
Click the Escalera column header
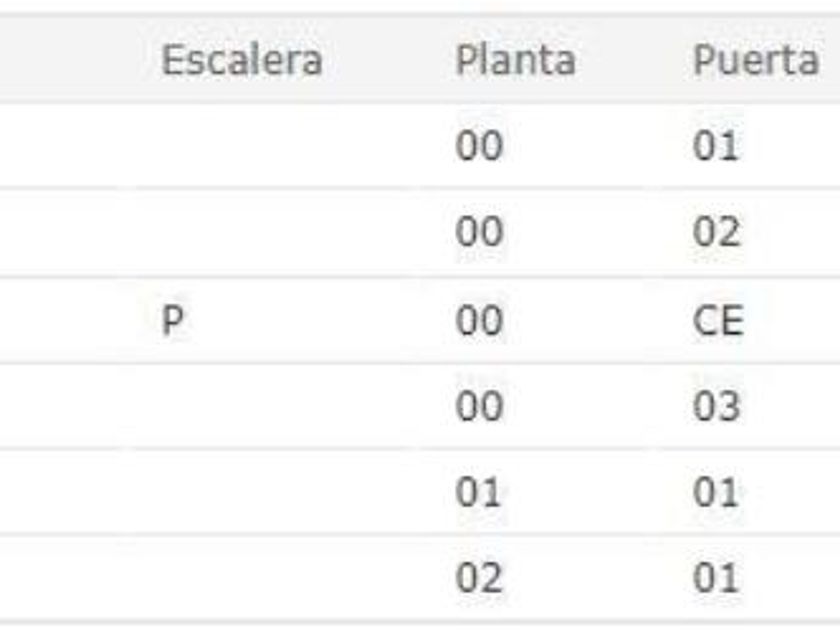(x=241, y=61)
